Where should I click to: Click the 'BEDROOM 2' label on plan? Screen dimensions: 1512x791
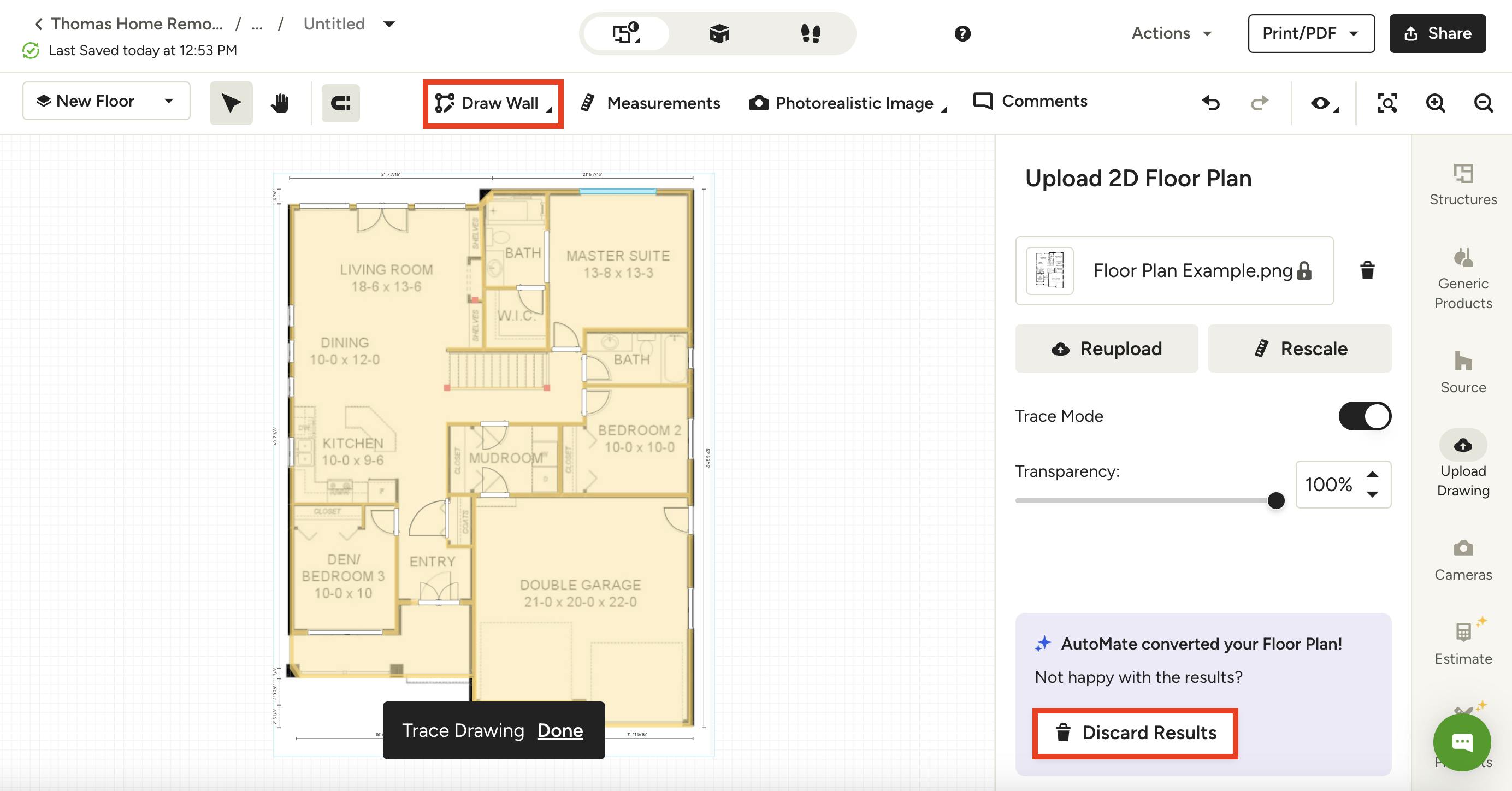coord(639,430)
